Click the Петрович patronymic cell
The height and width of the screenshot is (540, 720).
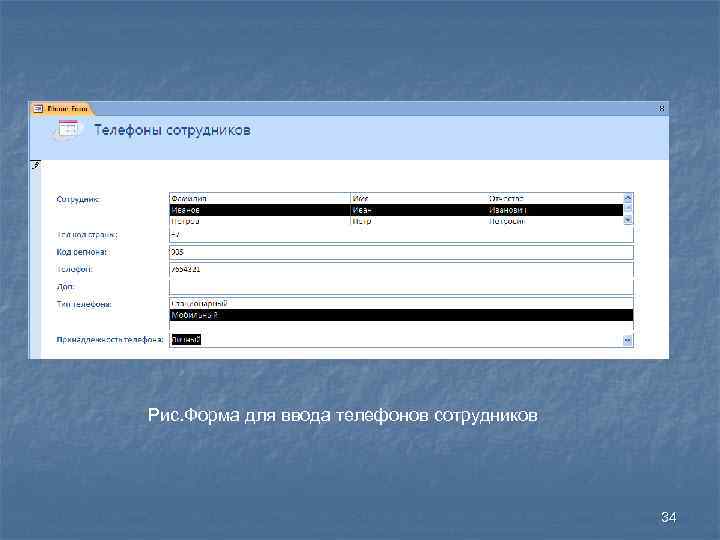[x=507, y=221]
